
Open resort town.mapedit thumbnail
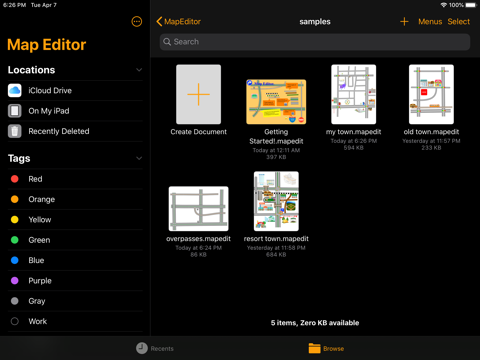[276, 201]
